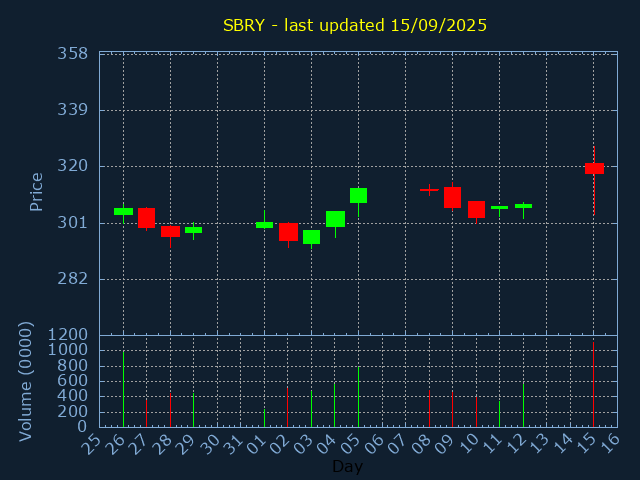Click the day-axis label 01

point(257,444)
